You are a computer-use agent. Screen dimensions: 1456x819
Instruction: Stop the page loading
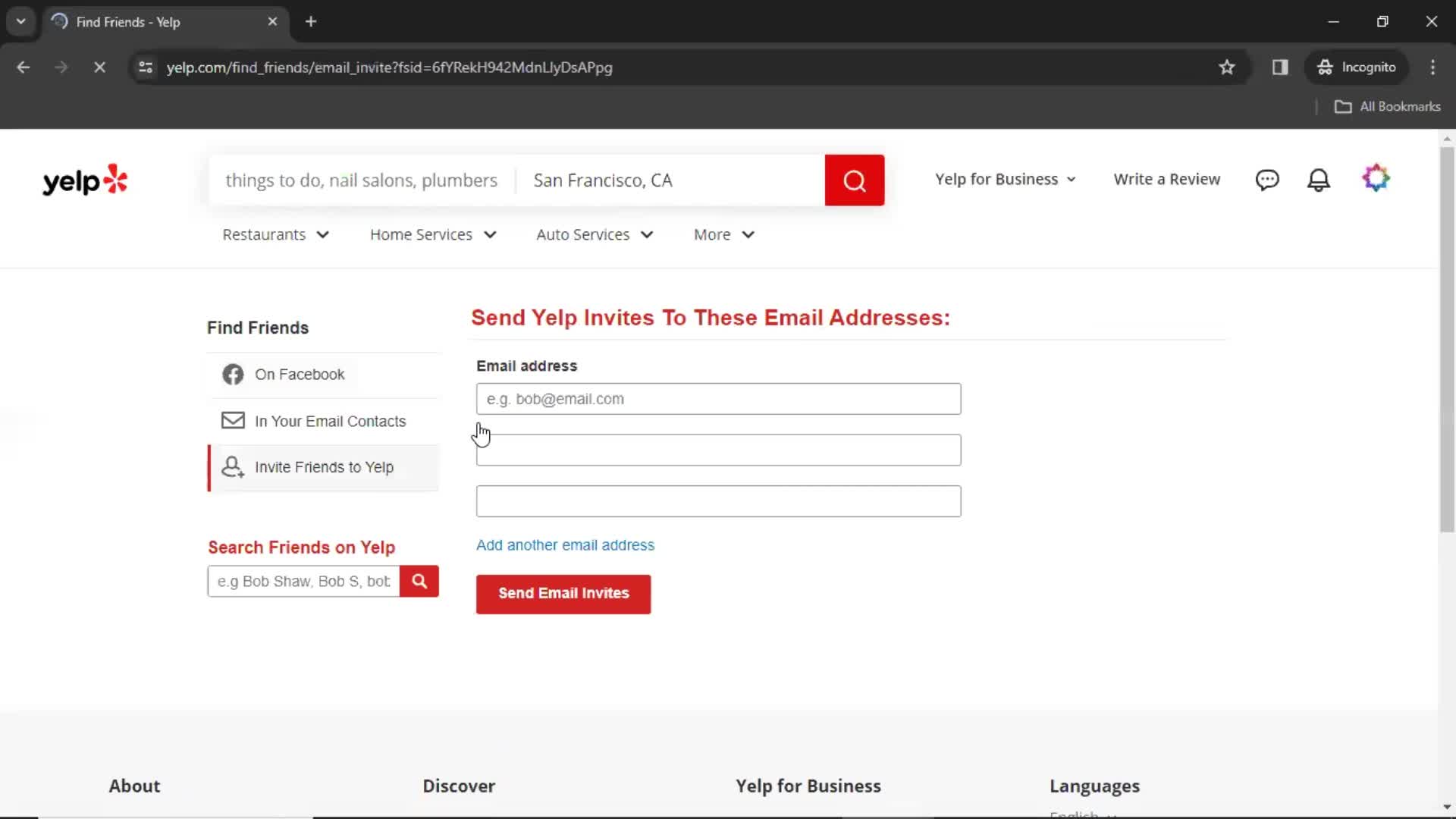tap(99, 67)
